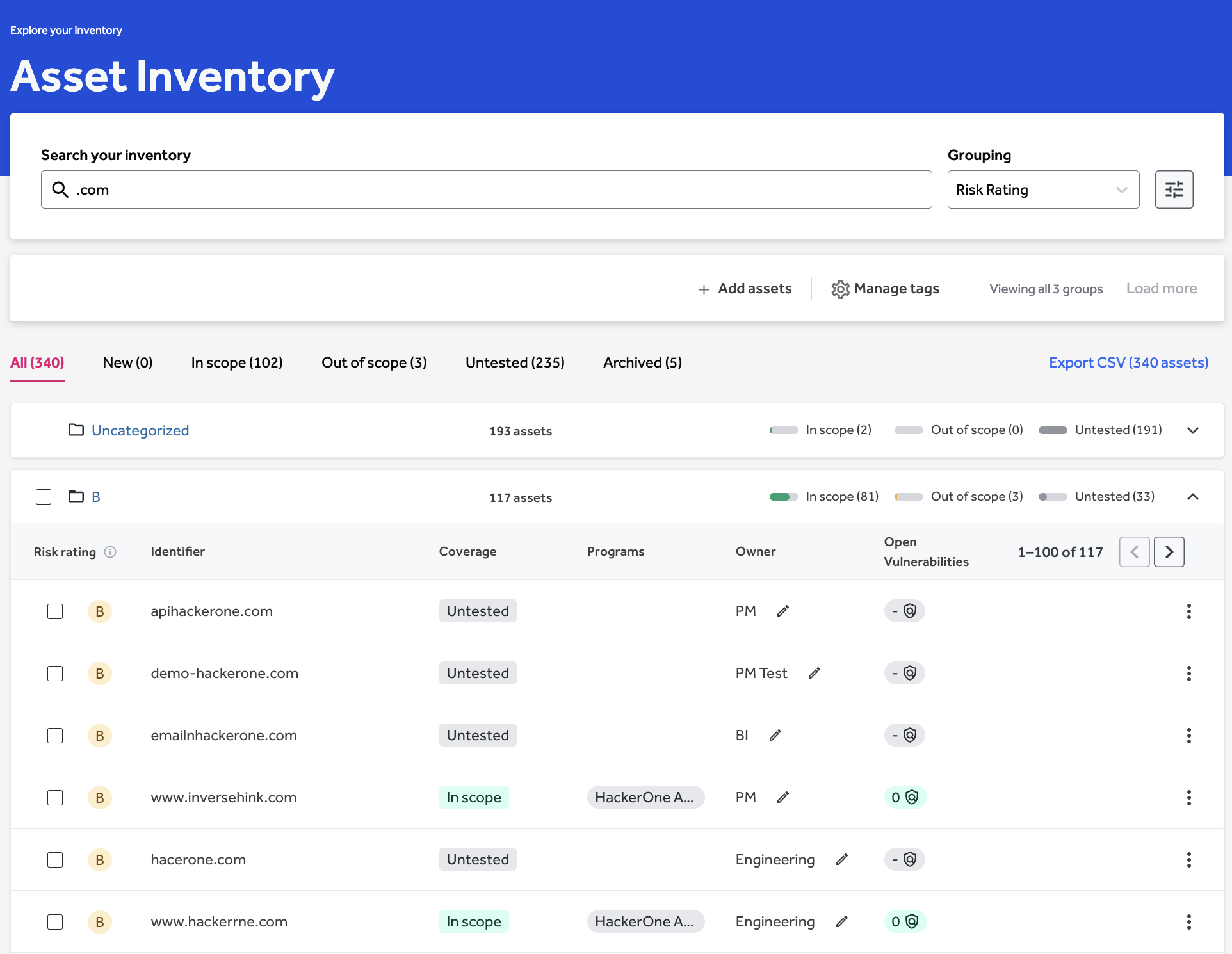Click the shield icon for hacerone.com owner
Screen dimensions: 1232x954
click(911, 859)
